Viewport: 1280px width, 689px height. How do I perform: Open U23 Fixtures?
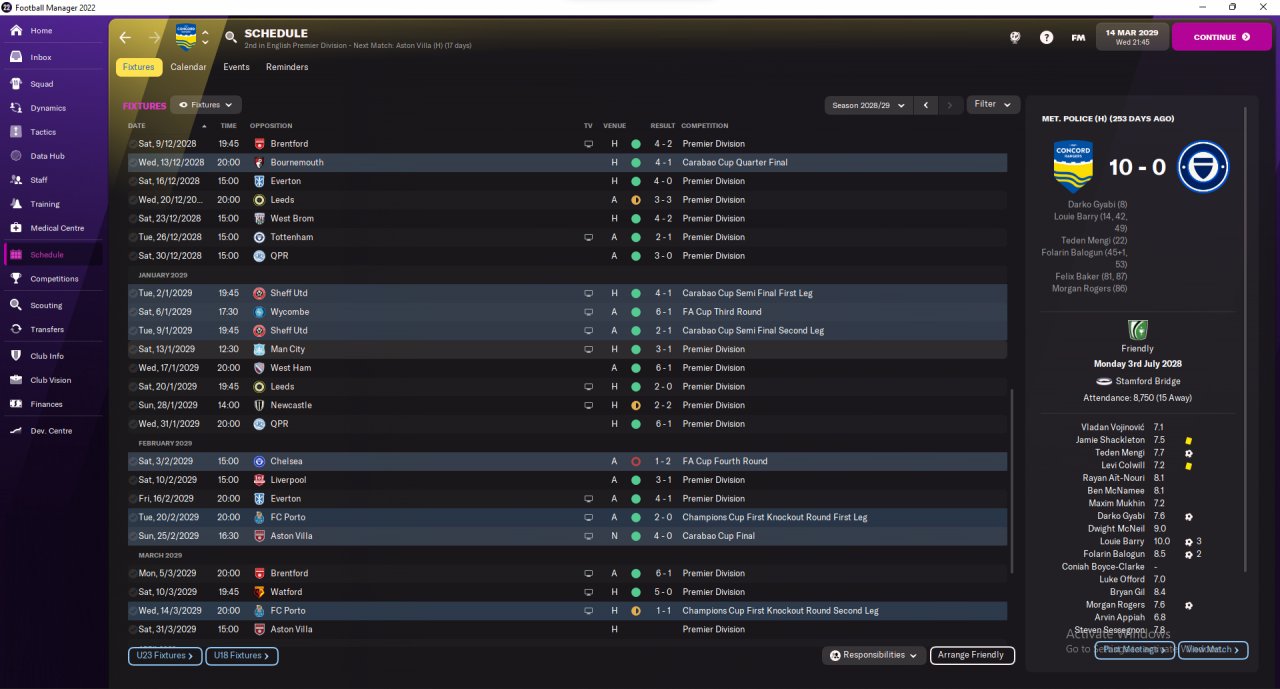click(x=164, y=655)
